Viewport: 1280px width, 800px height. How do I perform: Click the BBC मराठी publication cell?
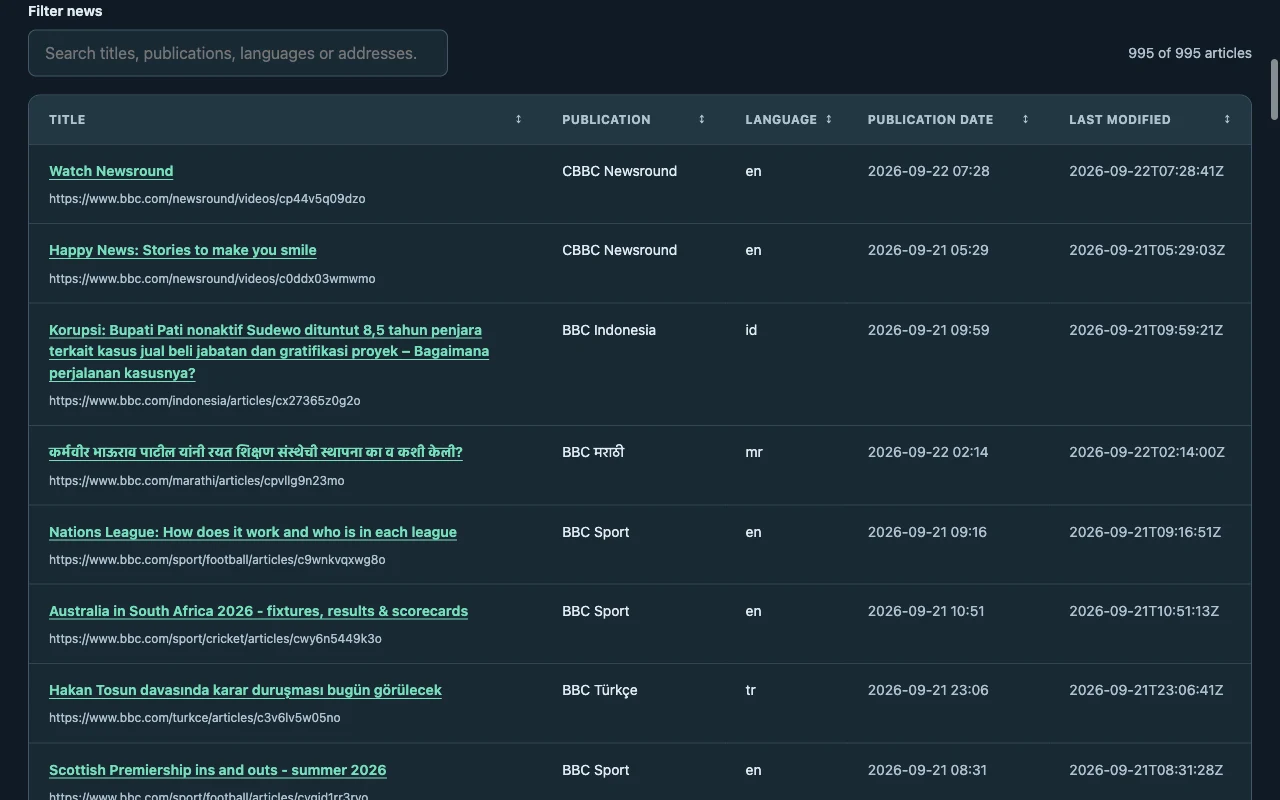pos(593,452)
